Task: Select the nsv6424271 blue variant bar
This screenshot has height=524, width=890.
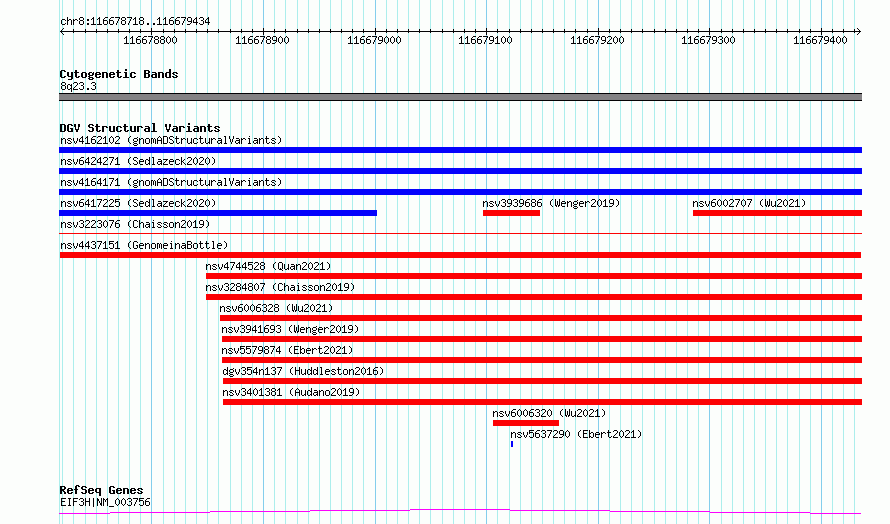Action: [x=460, y=171]
